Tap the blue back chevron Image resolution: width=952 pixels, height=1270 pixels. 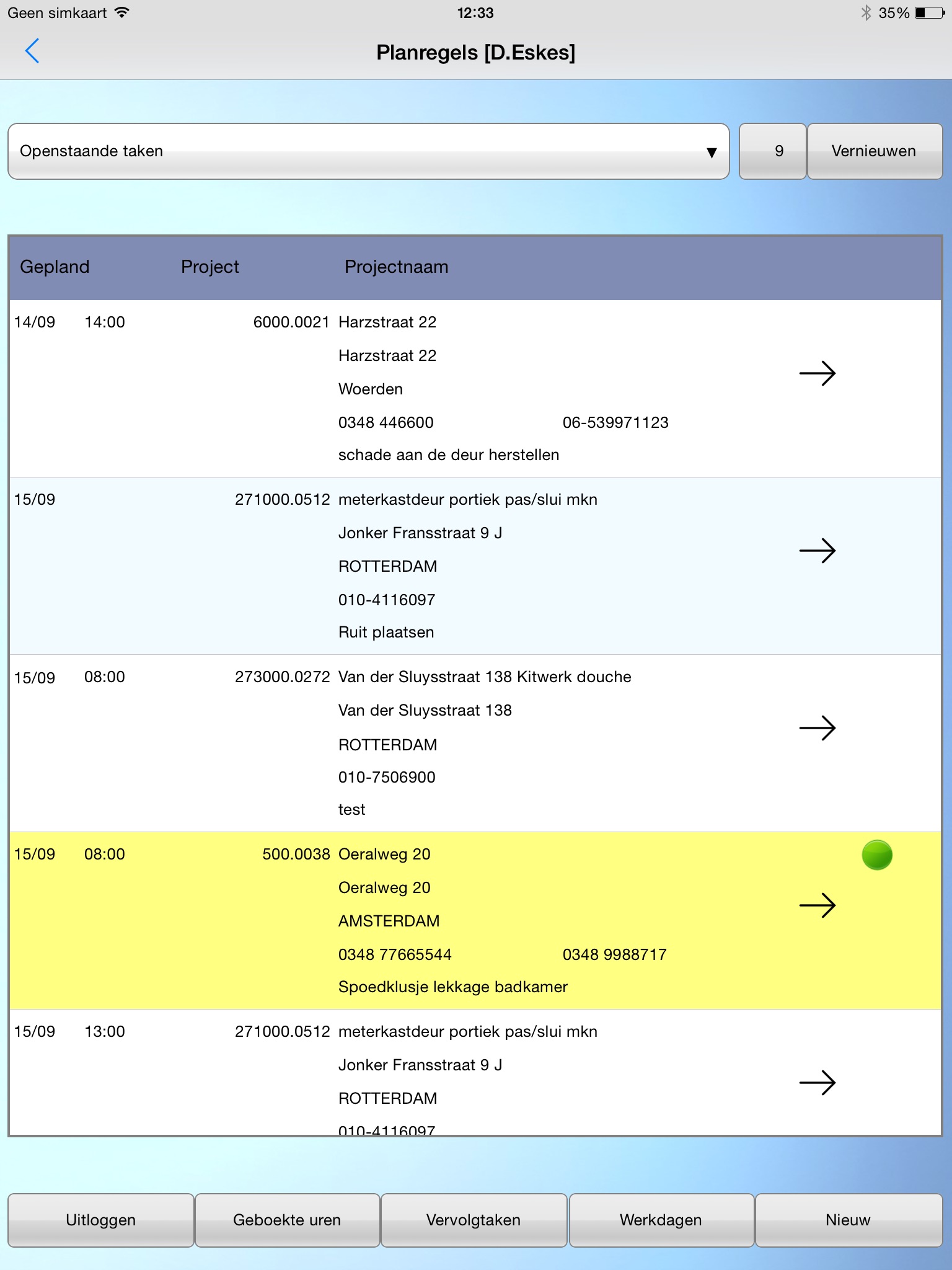point(32,51)
